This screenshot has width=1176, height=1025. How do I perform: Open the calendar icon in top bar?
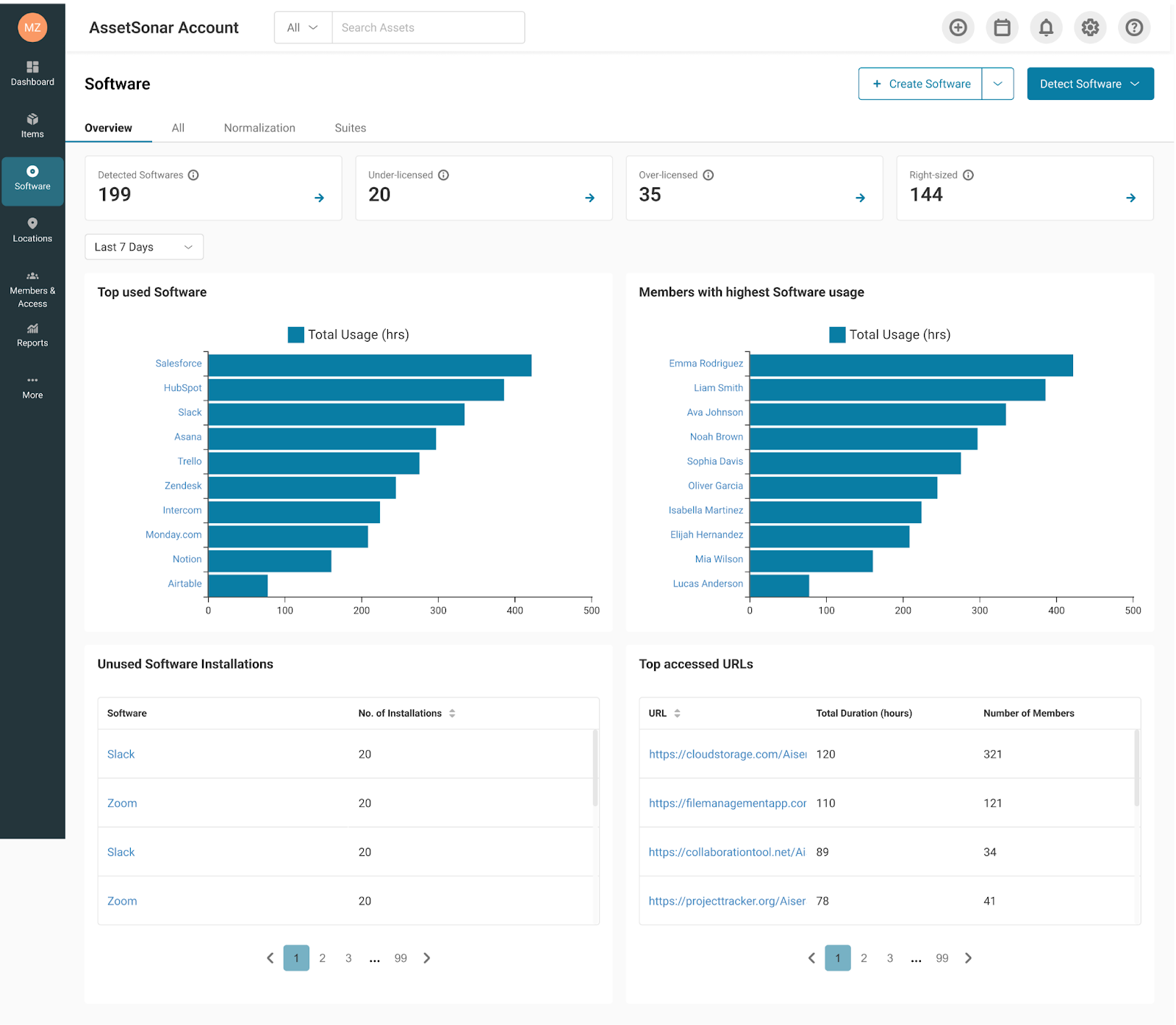pyautogui.click(x=1002, y=28)
